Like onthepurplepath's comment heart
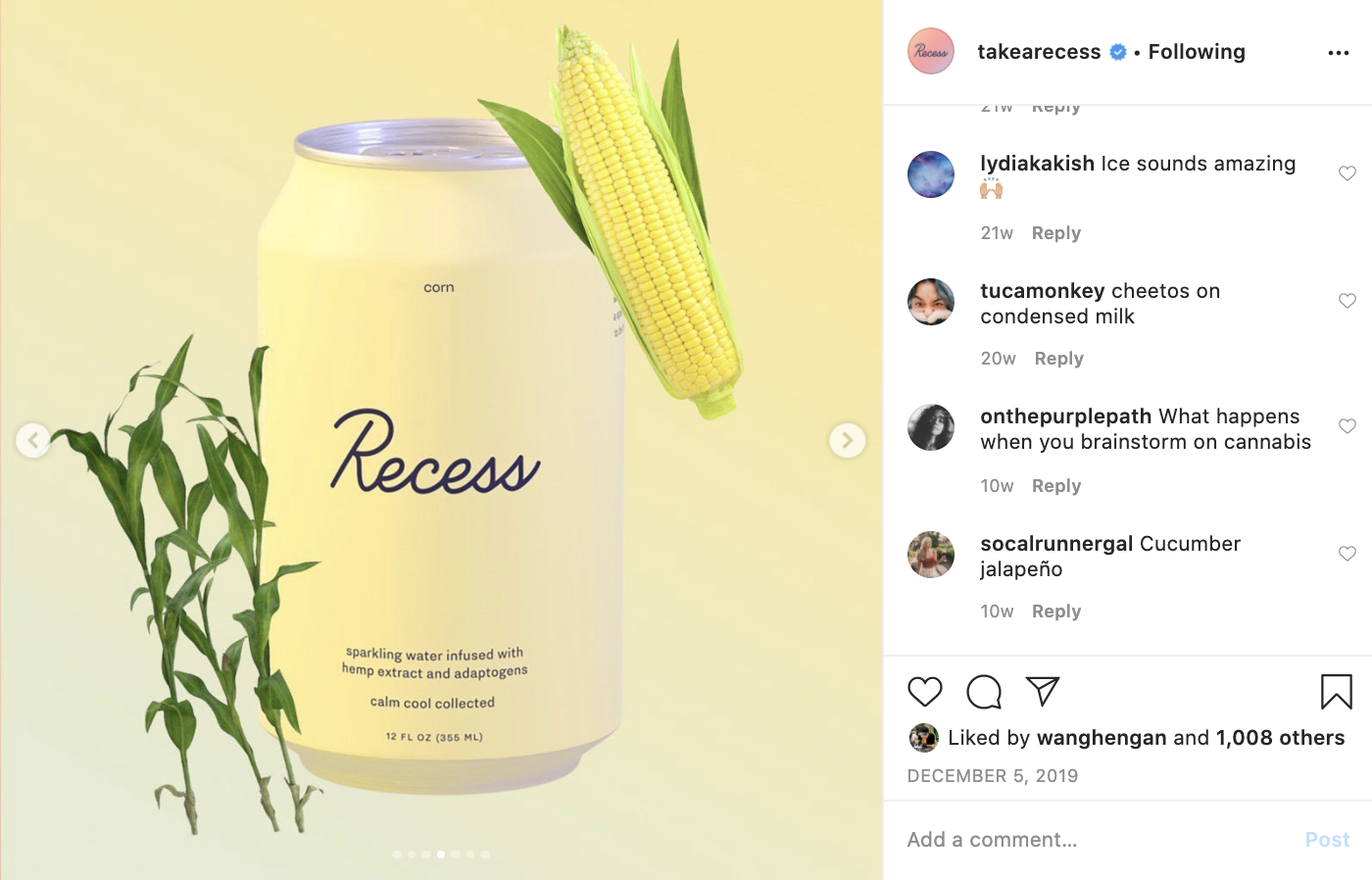Viewport: 1372px width, 880px height. pyautogui.click(x=1347, y=426)
